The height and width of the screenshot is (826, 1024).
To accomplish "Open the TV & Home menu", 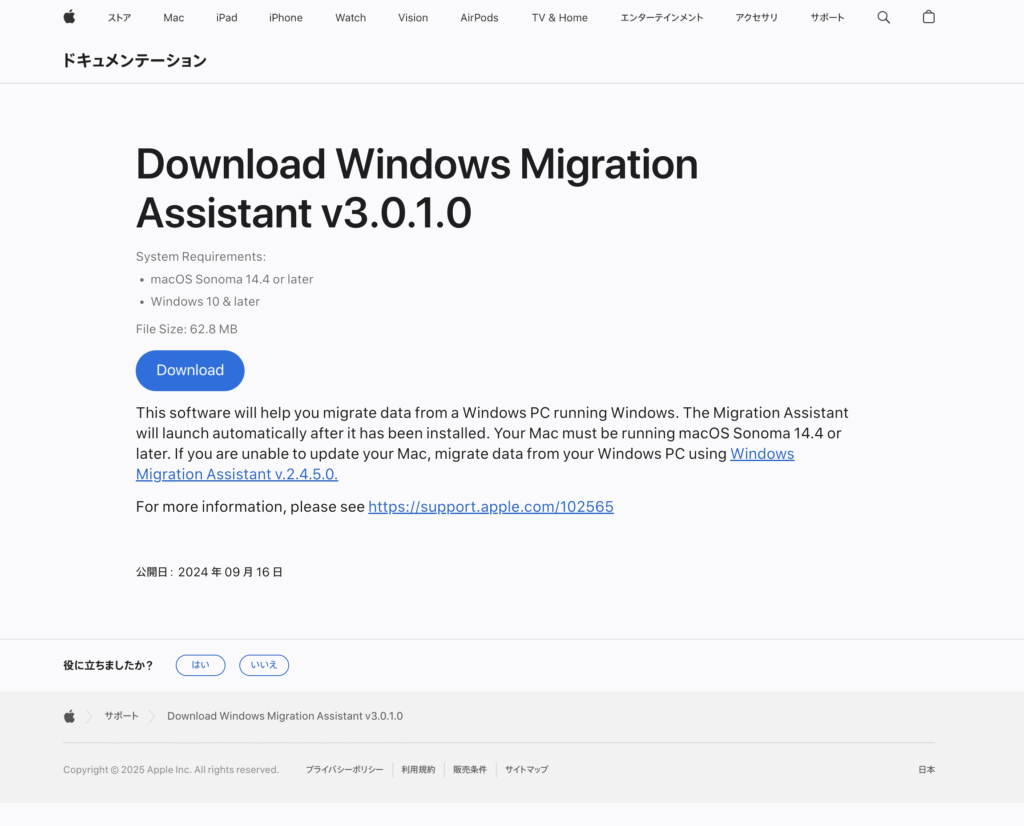I will (559, 18).
